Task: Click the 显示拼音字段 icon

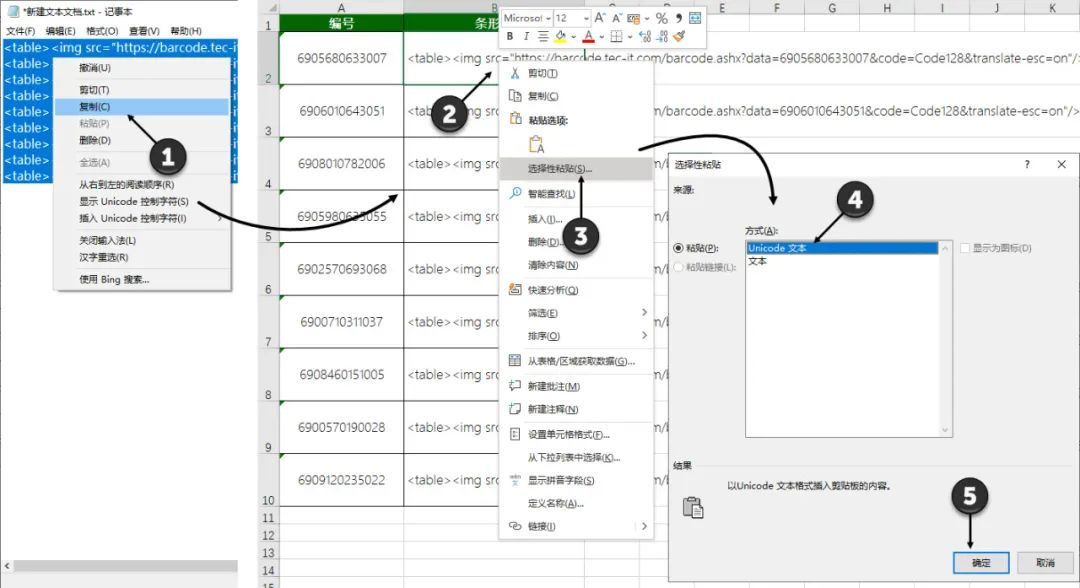Action: pyautogui.click(x=515, y=480)
